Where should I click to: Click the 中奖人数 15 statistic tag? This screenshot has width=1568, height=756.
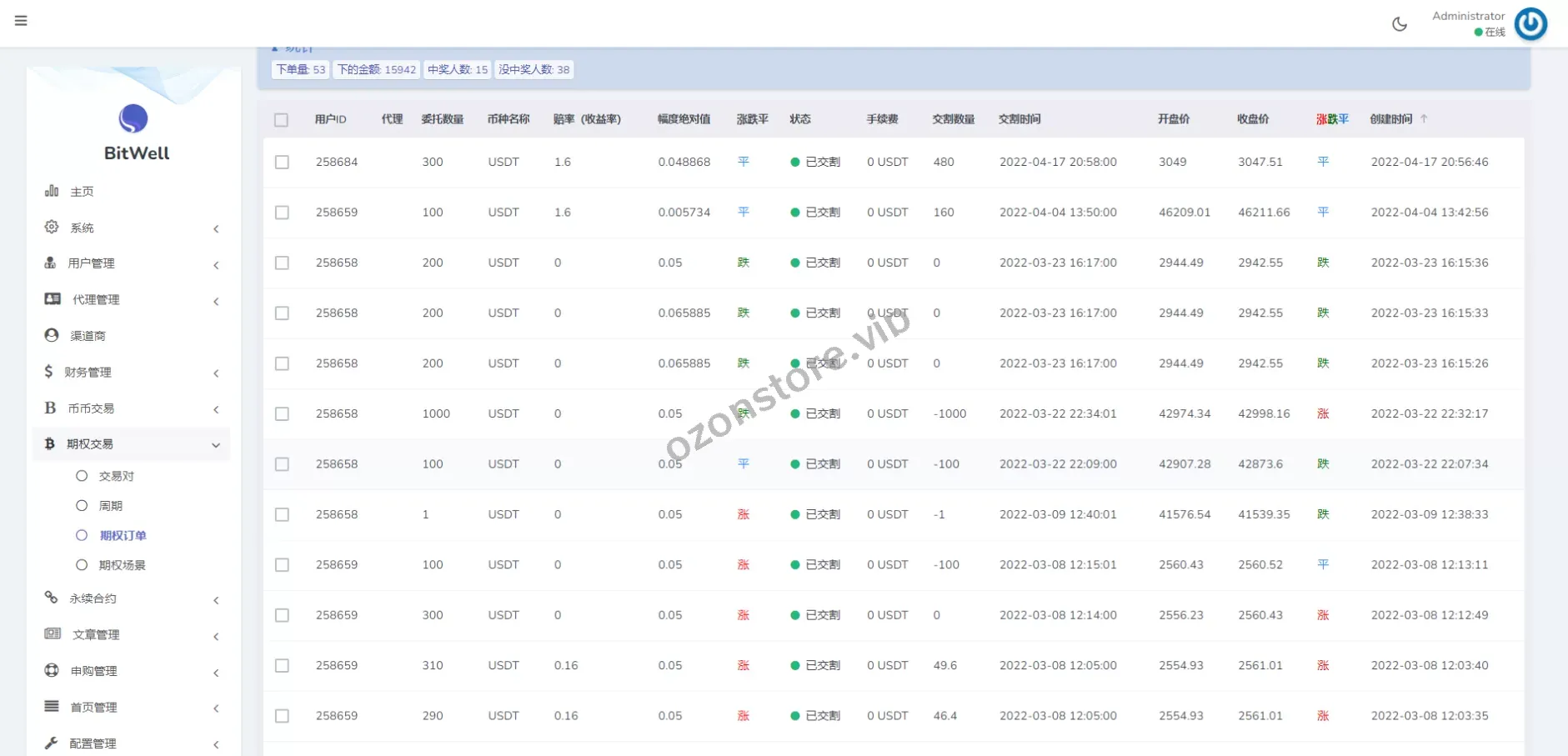(457, 70)
